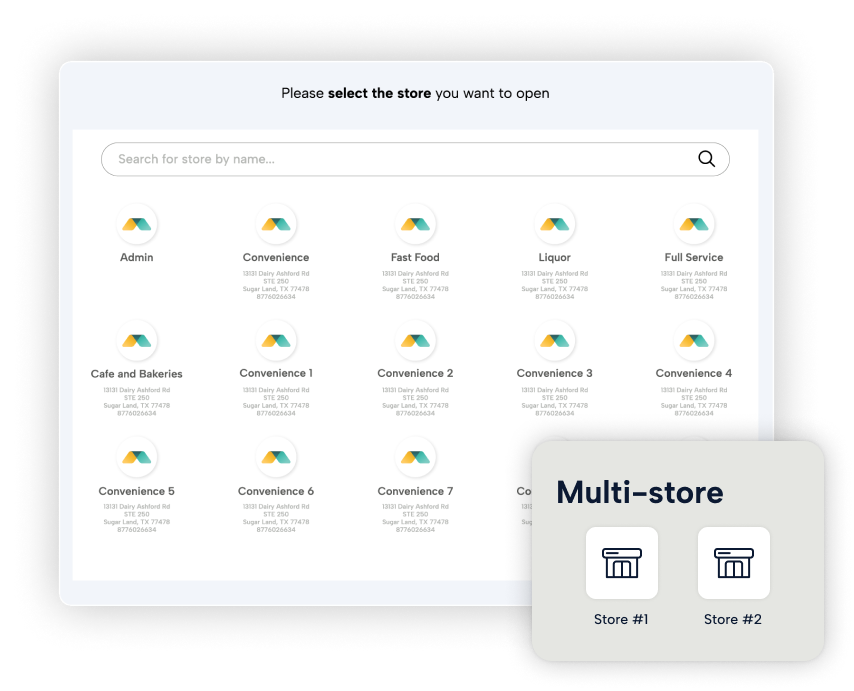Click the Store #1 label
Screen dimensions: 854x691
point(621,619)
